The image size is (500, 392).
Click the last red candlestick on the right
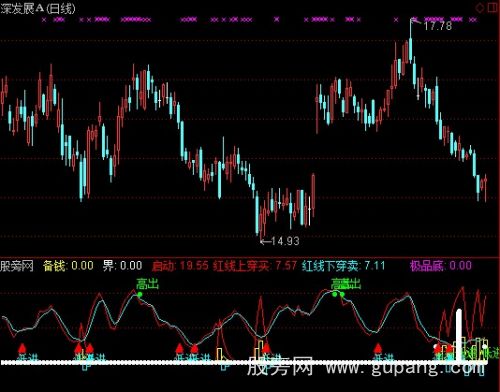click(x=485, y=187)
